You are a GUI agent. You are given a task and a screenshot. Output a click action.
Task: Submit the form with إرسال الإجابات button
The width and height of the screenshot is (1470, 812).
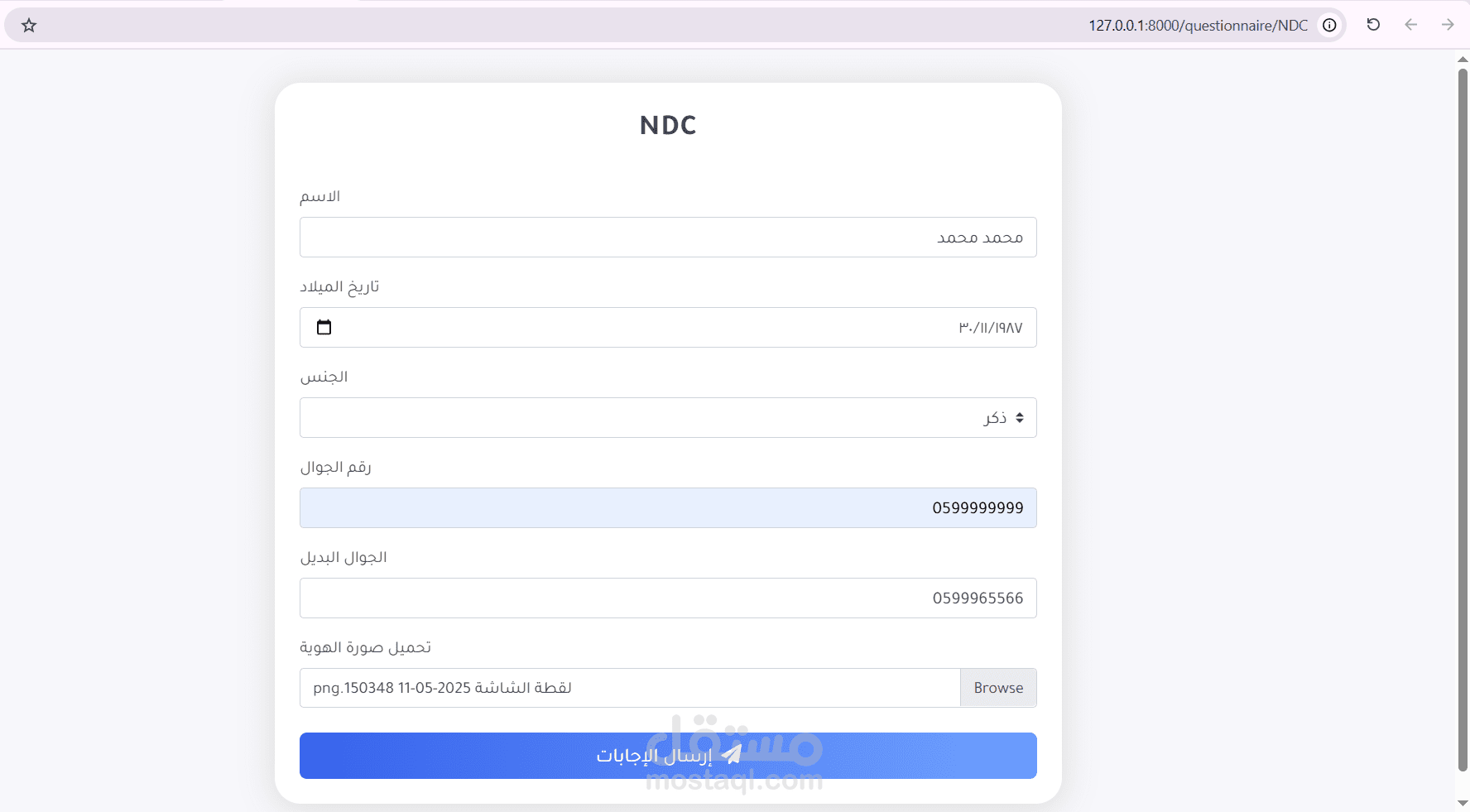tap(668, 756)
